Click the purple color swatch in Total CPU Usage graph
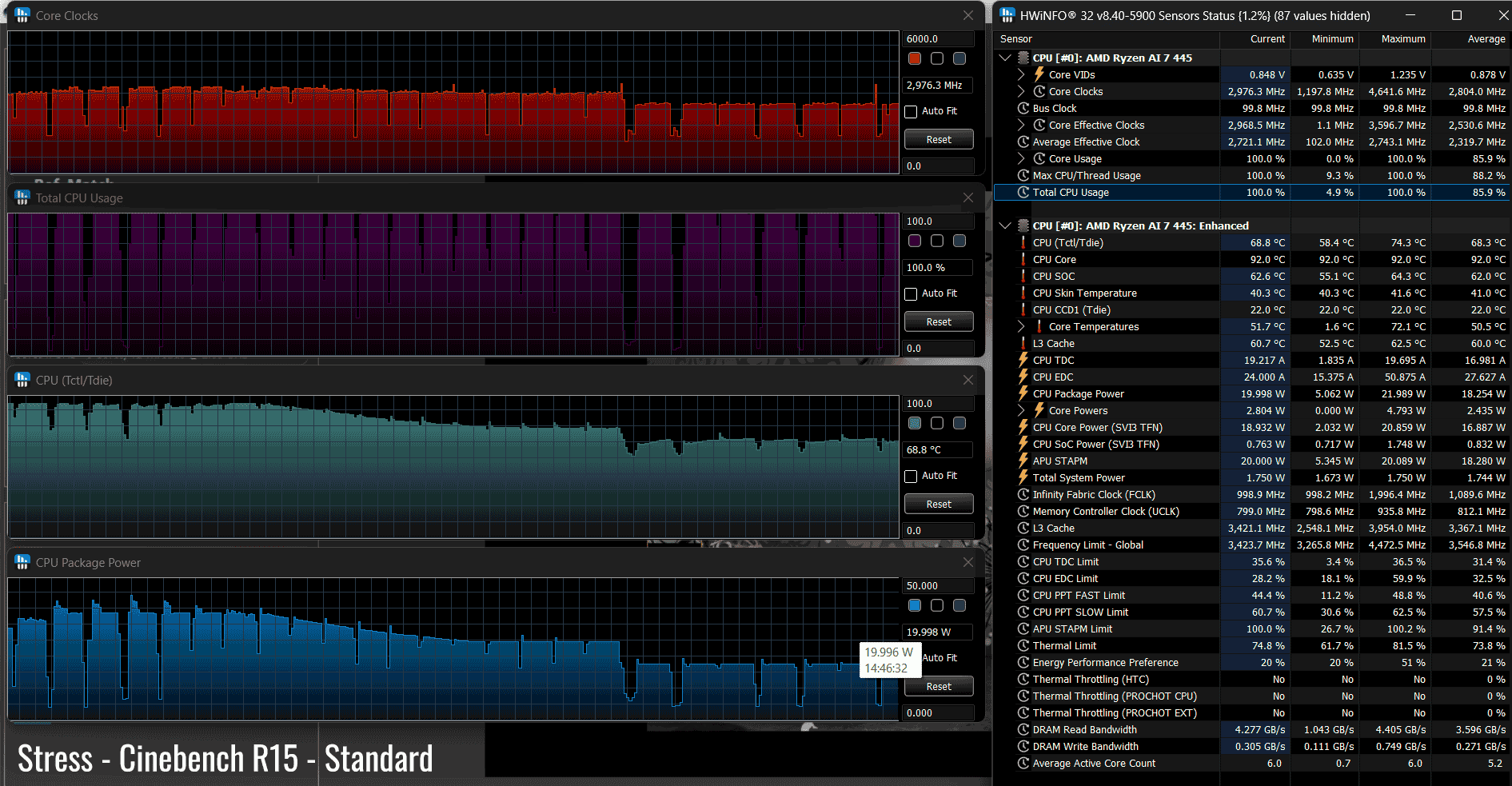The width and height of the screenshot is (1512, 786). (x=915, y=241)
